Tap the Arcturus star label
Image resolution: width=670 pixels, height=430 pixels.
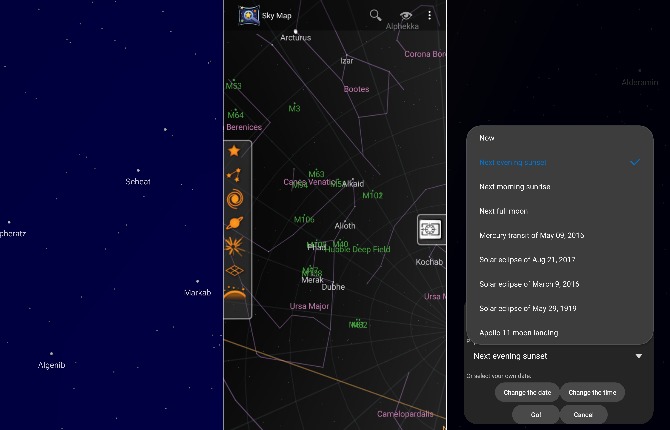point(296,38)
